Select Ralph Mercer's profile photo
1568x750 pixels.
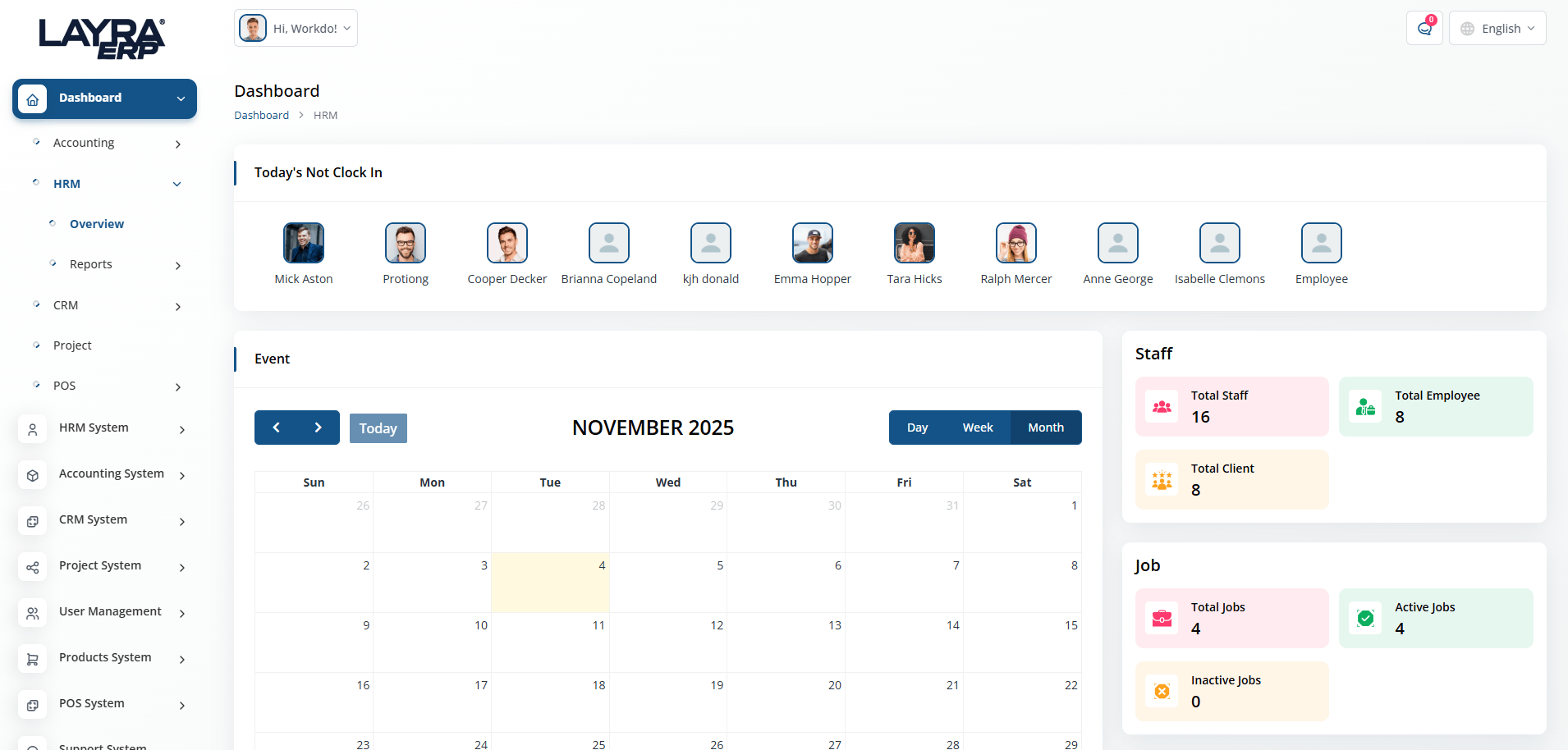(x=1016, y=243)
